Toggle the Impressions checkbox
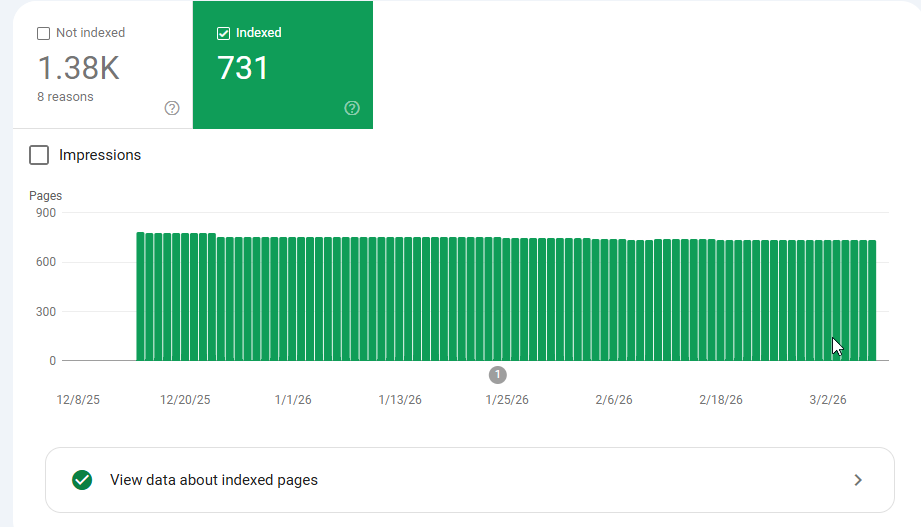The width and height of the screenshot is (921, 527). point(39,155)
